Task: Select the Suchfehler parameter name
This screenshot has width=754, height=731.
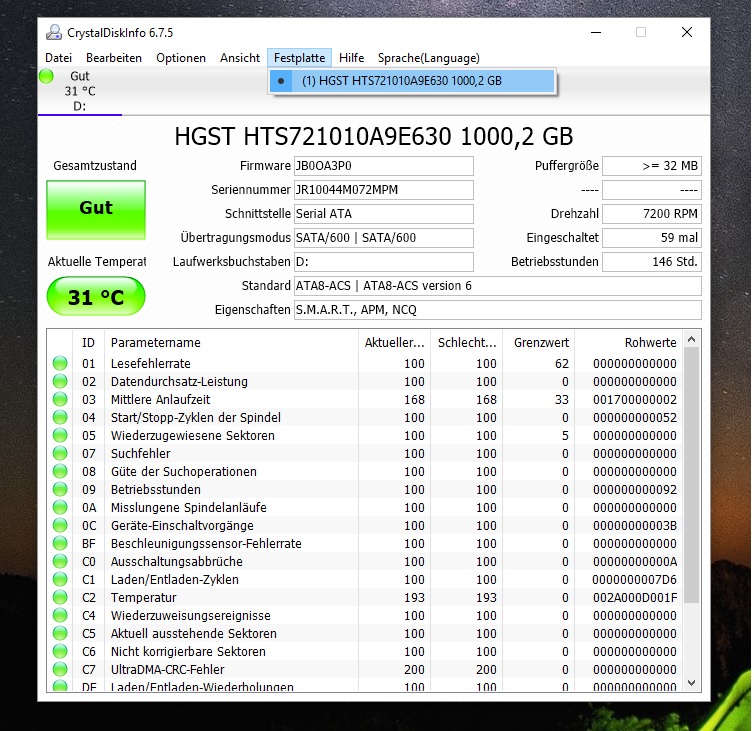Action: pyautogui.click(x=140, y=454)
